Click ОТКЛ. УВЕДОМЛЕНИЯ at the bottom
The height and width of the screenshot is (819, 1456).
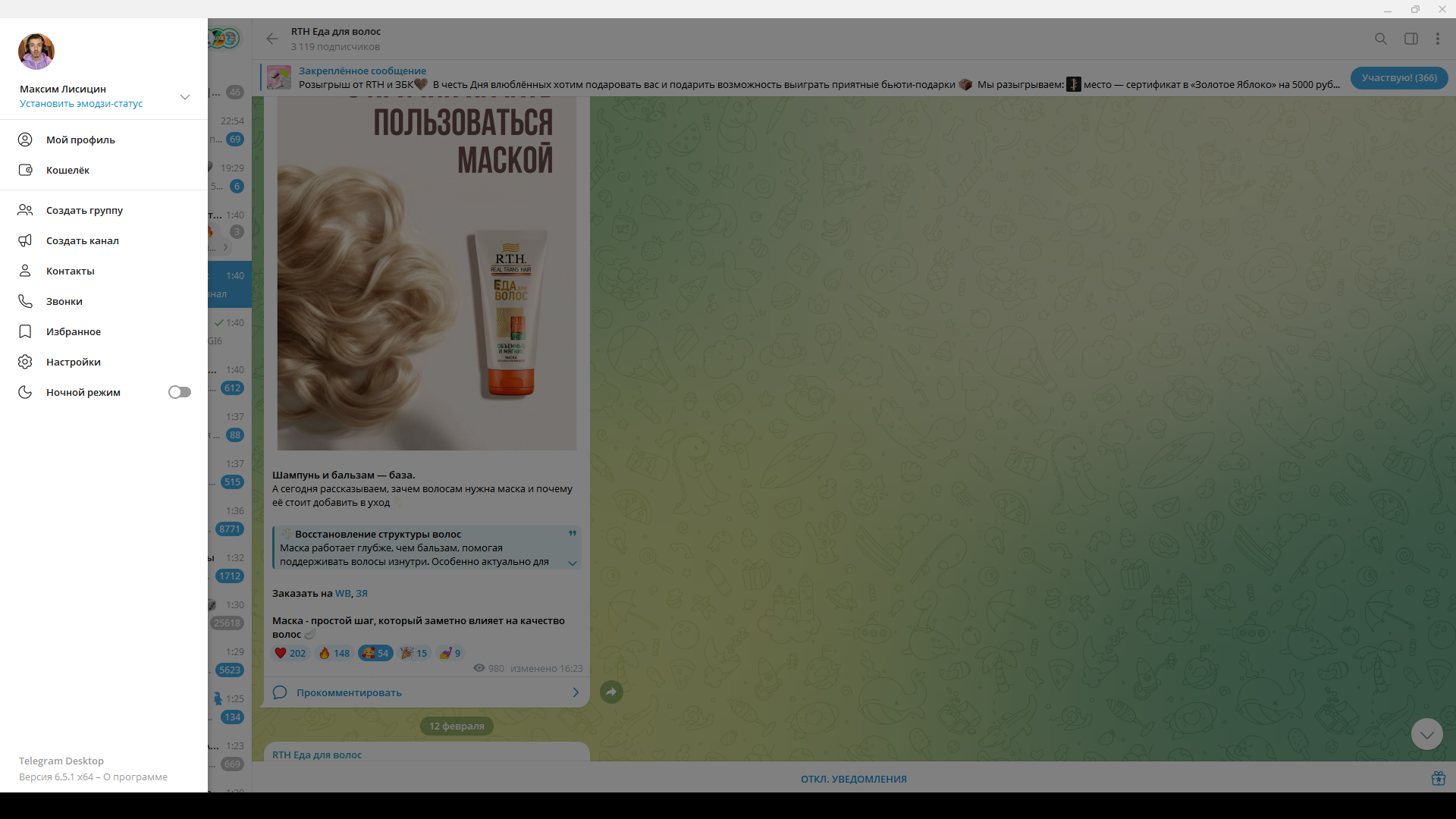[x=853, y=779]
